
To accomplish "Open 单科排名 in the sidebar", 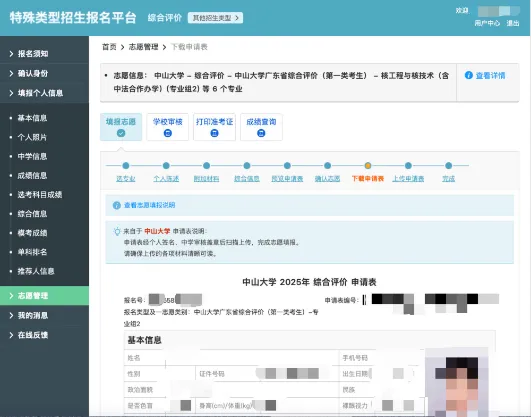I will pos(32,252).
